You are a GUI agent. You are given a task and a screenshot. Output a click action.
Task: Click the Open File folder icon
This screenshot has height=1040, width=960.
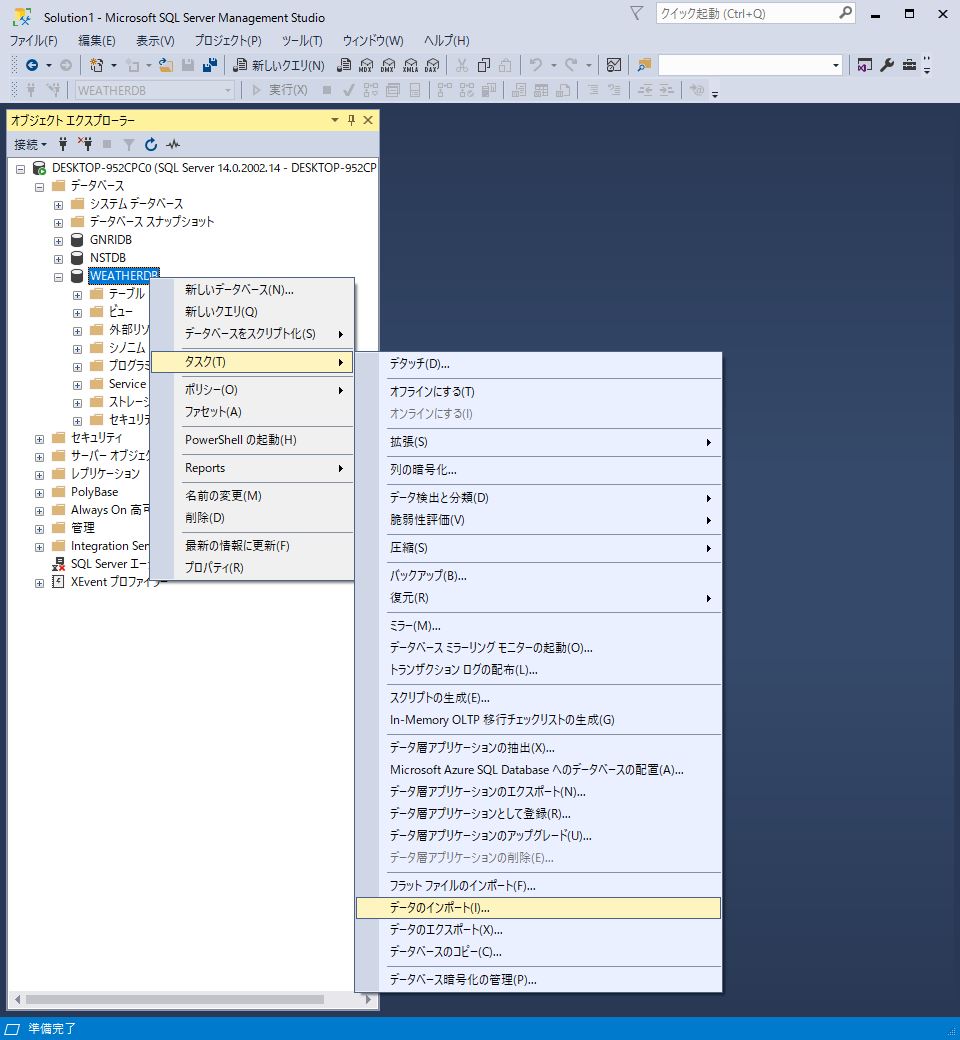[166, 65]
